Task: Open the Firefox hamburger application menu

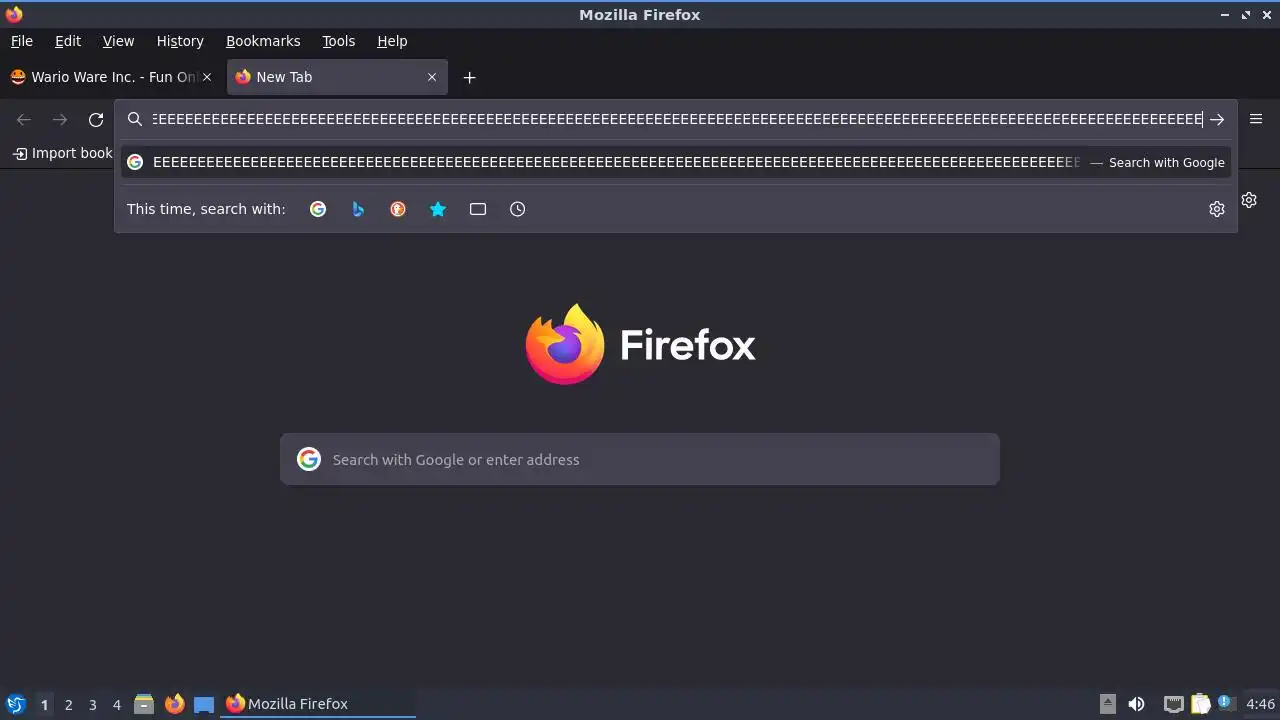Action: click(1256, 119)
